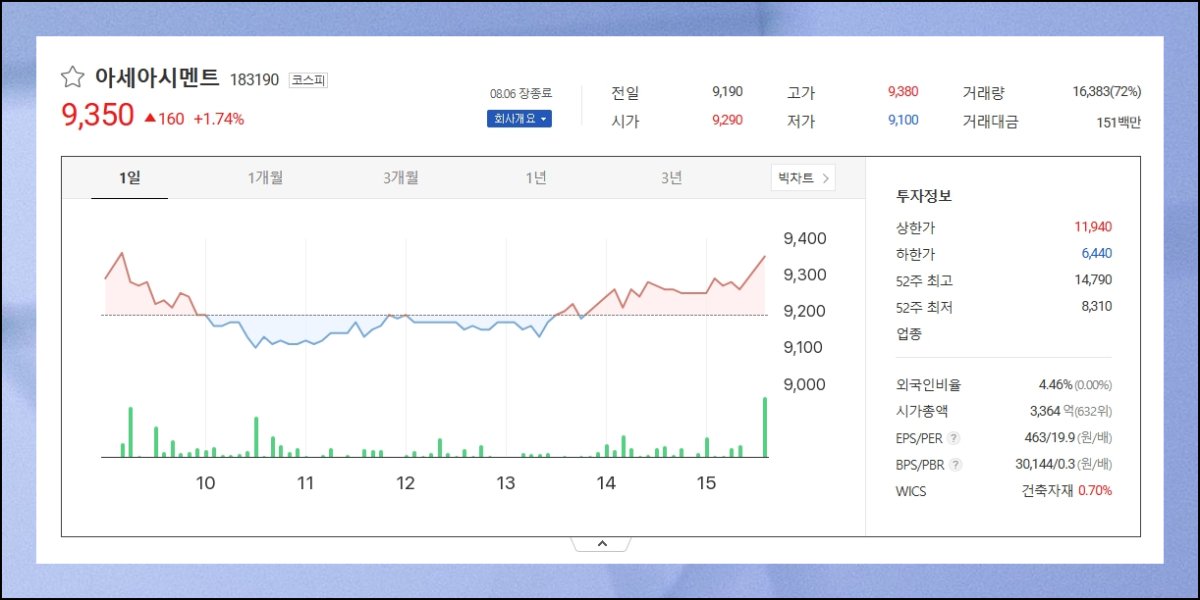Click the 08.06 장종료 status text
Viewport: 1200px width, 600px height.
(x=520, y=93)
